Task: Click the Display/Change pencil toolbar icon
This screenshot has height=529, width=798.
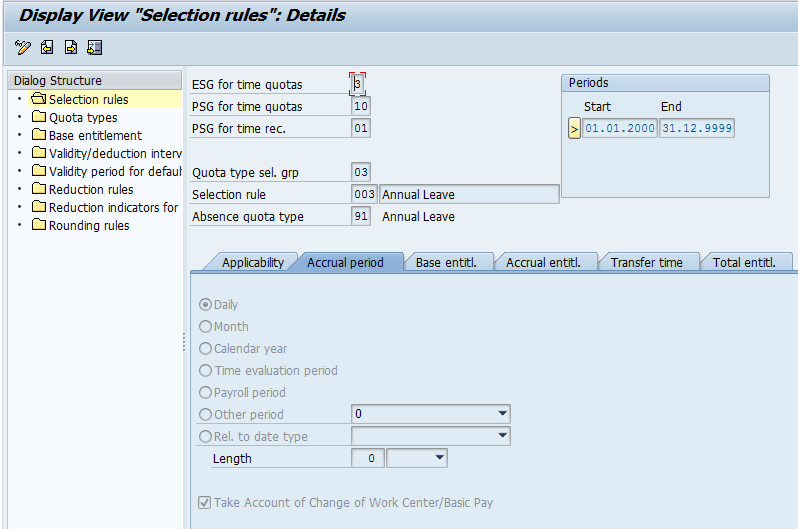Action: click(x=23, y=47)
